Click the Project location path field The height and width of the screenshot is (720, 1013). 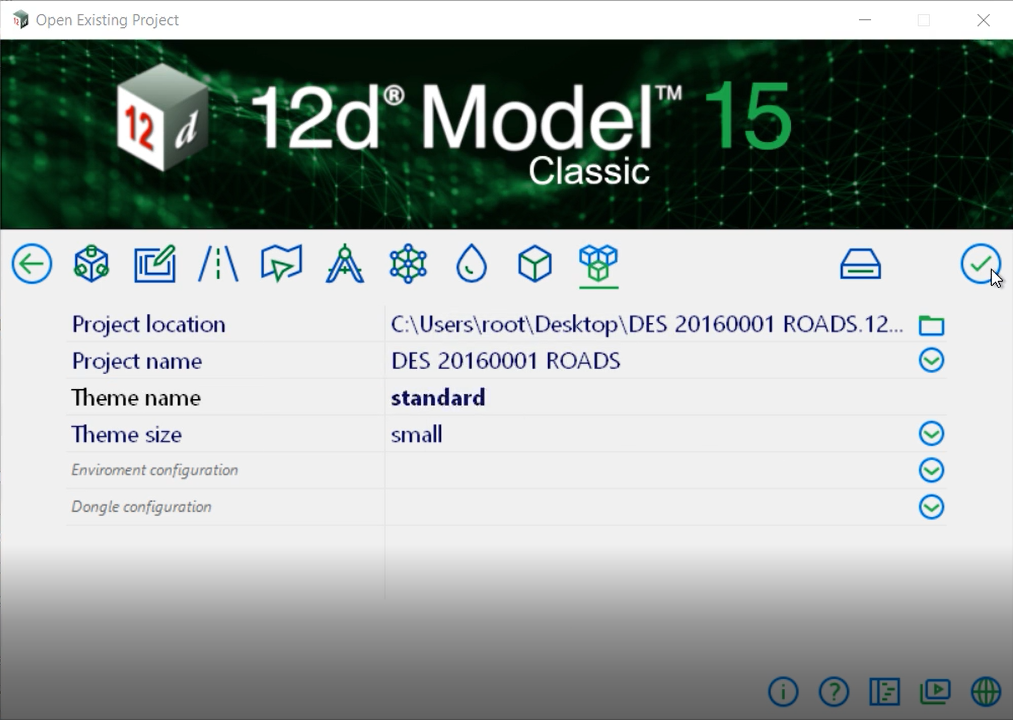coord(647,324)
